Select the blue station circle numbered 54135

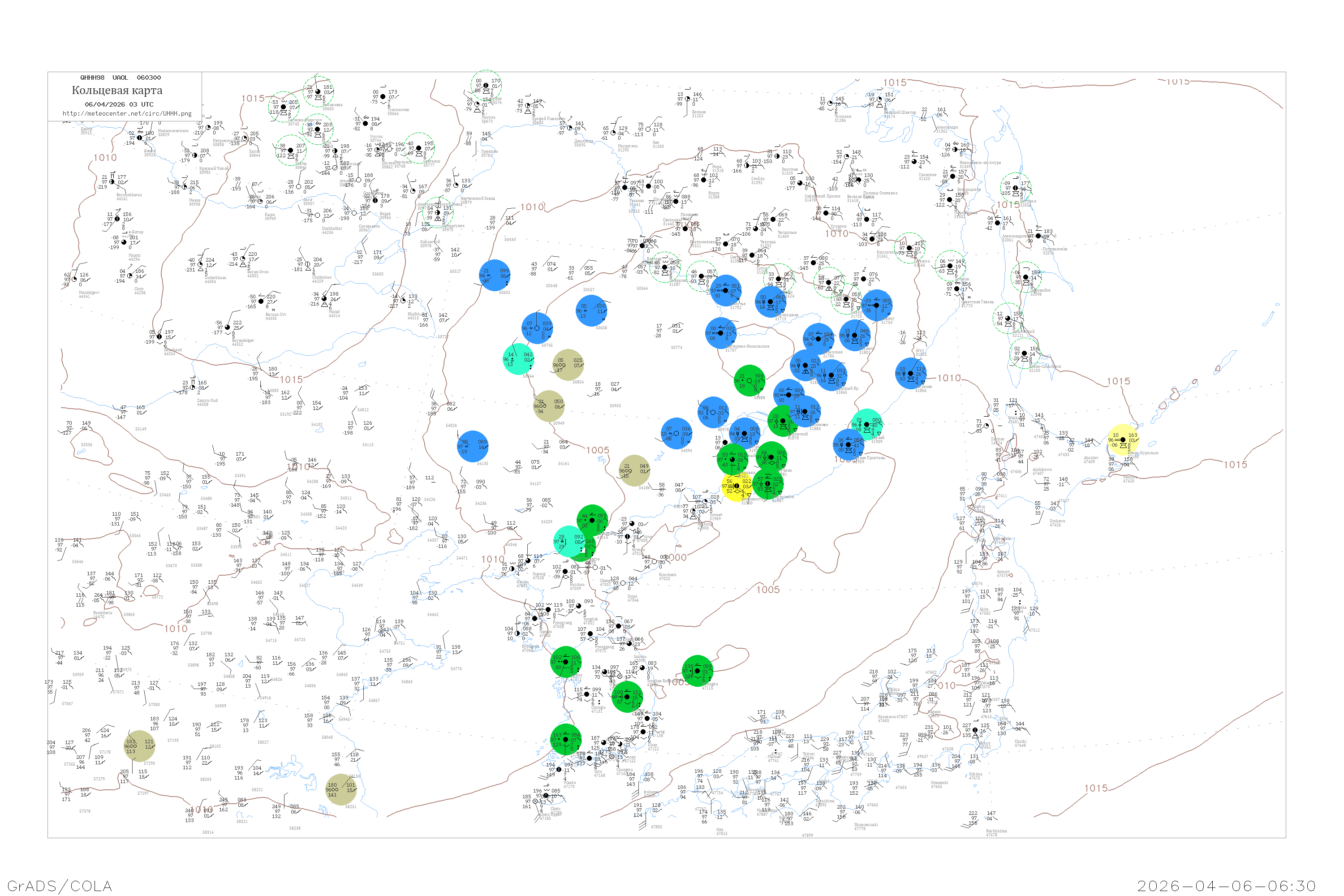(x=473, y=446)
